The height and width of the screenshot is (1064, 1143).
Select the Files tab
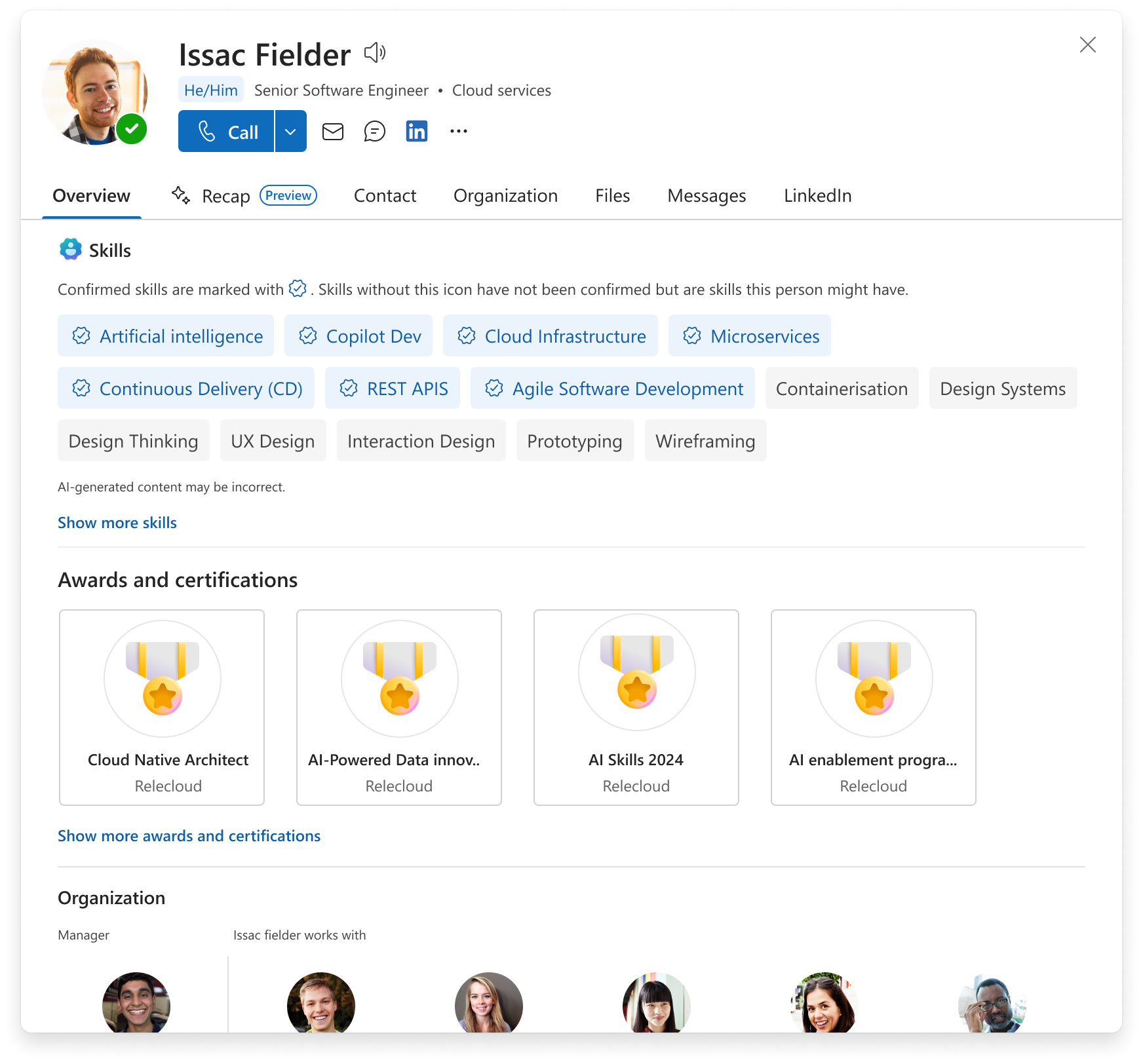(612, 196)
